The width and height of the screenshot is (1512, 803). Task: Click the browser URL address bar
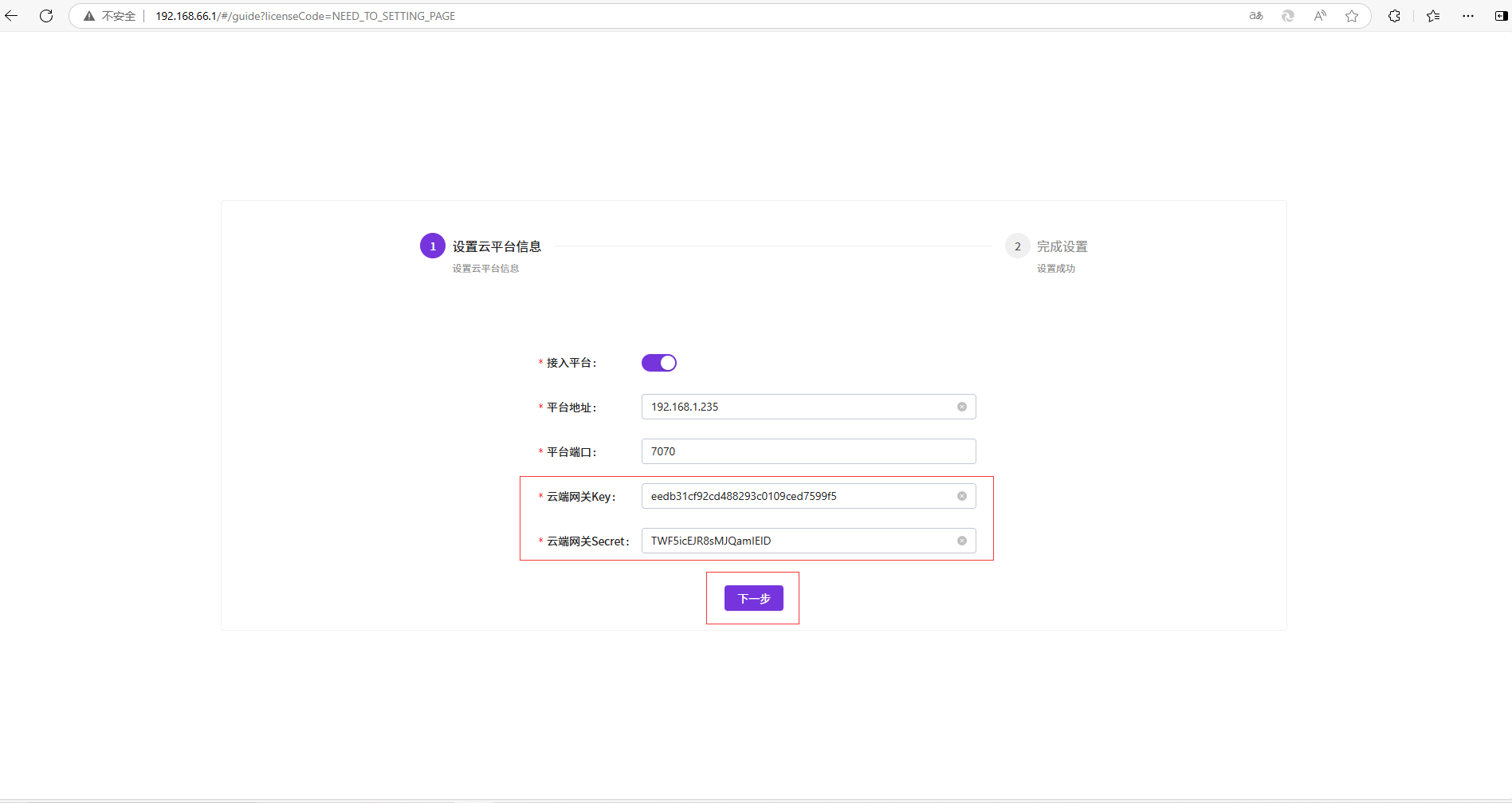[x=638, y=16]
